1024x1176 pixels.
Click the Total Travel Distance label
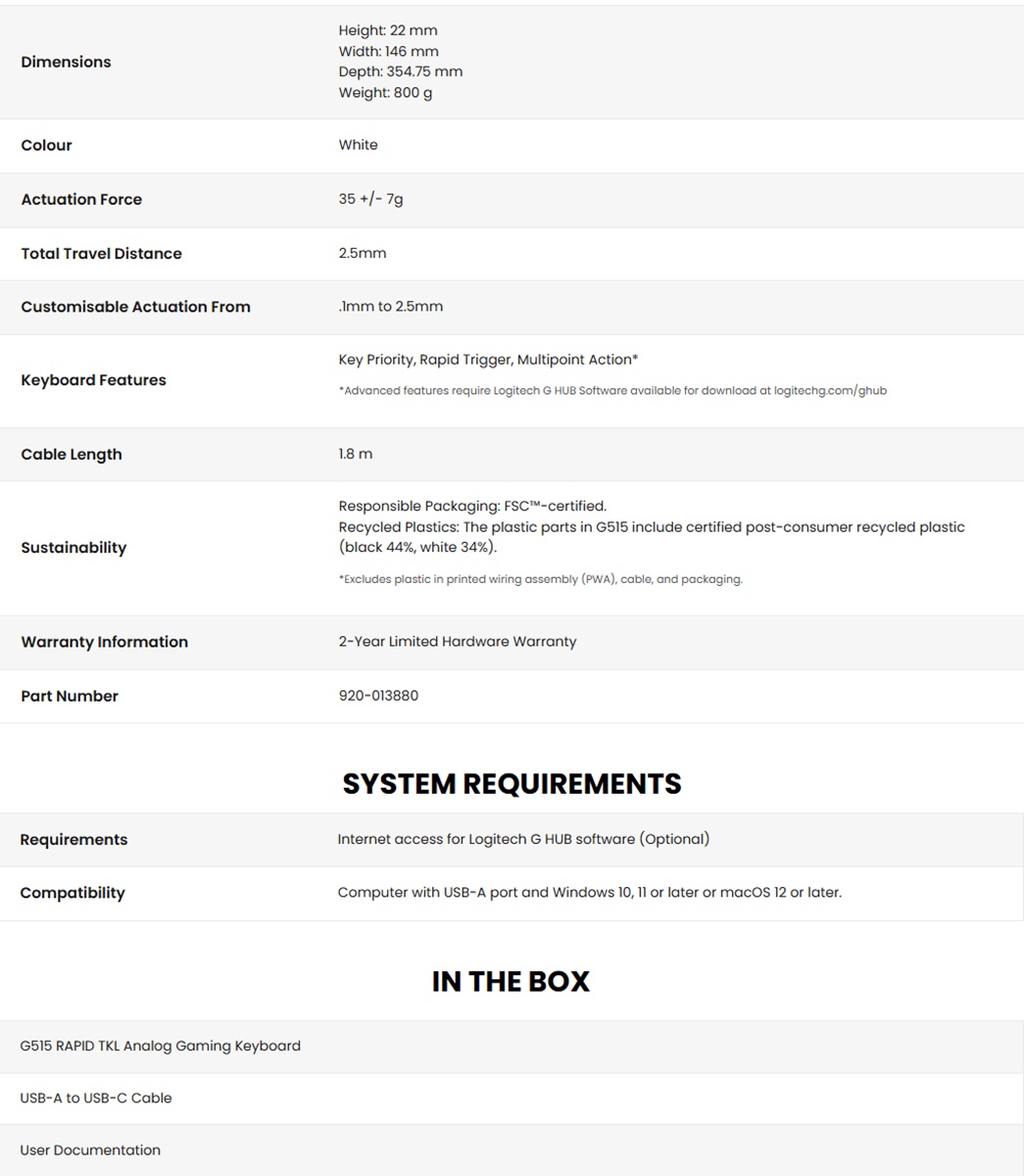[101, 253]
